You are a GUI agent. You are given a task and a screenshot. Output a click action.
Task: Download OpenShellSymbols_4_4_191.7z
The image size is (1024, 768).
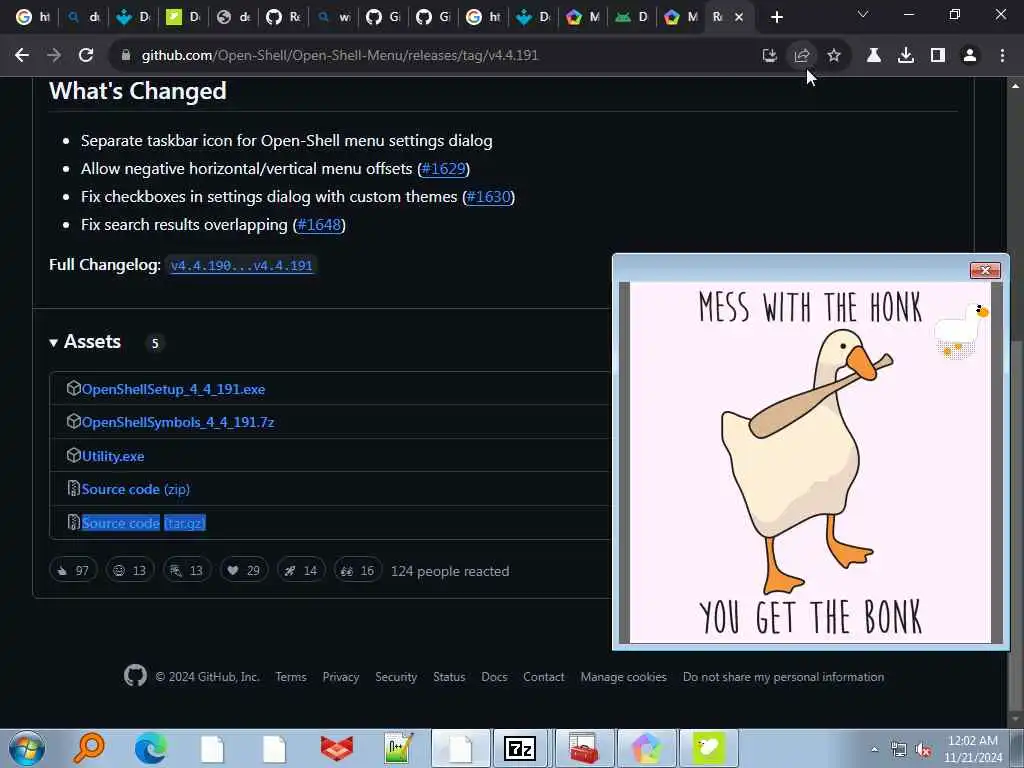pos(178,423)
